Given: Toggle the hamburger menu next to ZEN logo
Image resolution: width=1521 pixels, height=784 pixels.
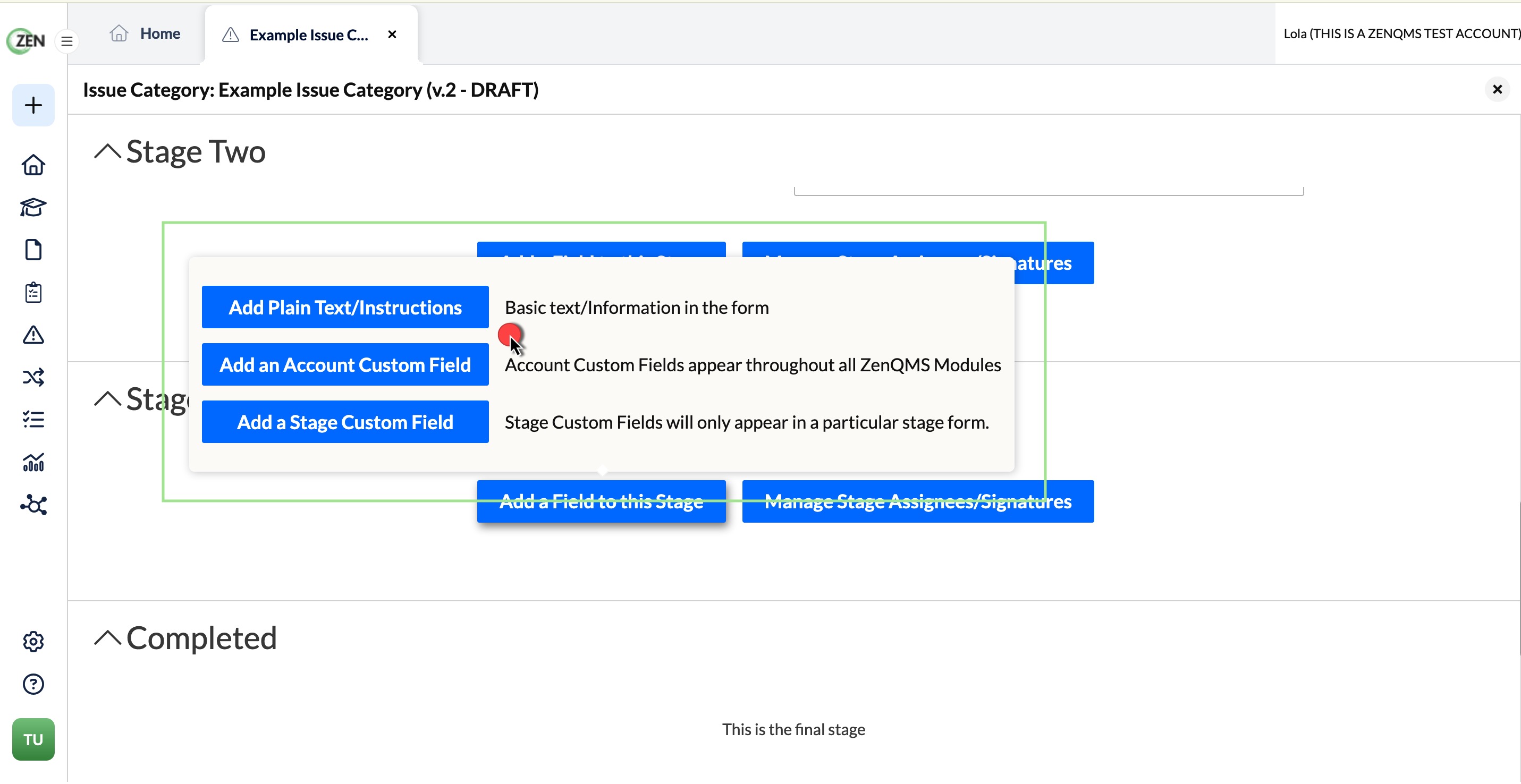Looking at the screenshot, I should (67, 41).
